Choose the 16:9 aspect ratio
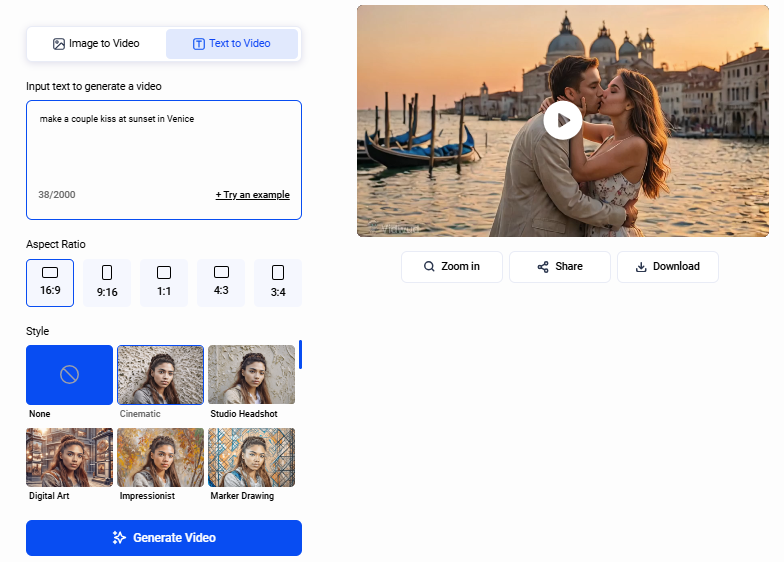This screenshot has width=784, height=562. coord(50,282)
